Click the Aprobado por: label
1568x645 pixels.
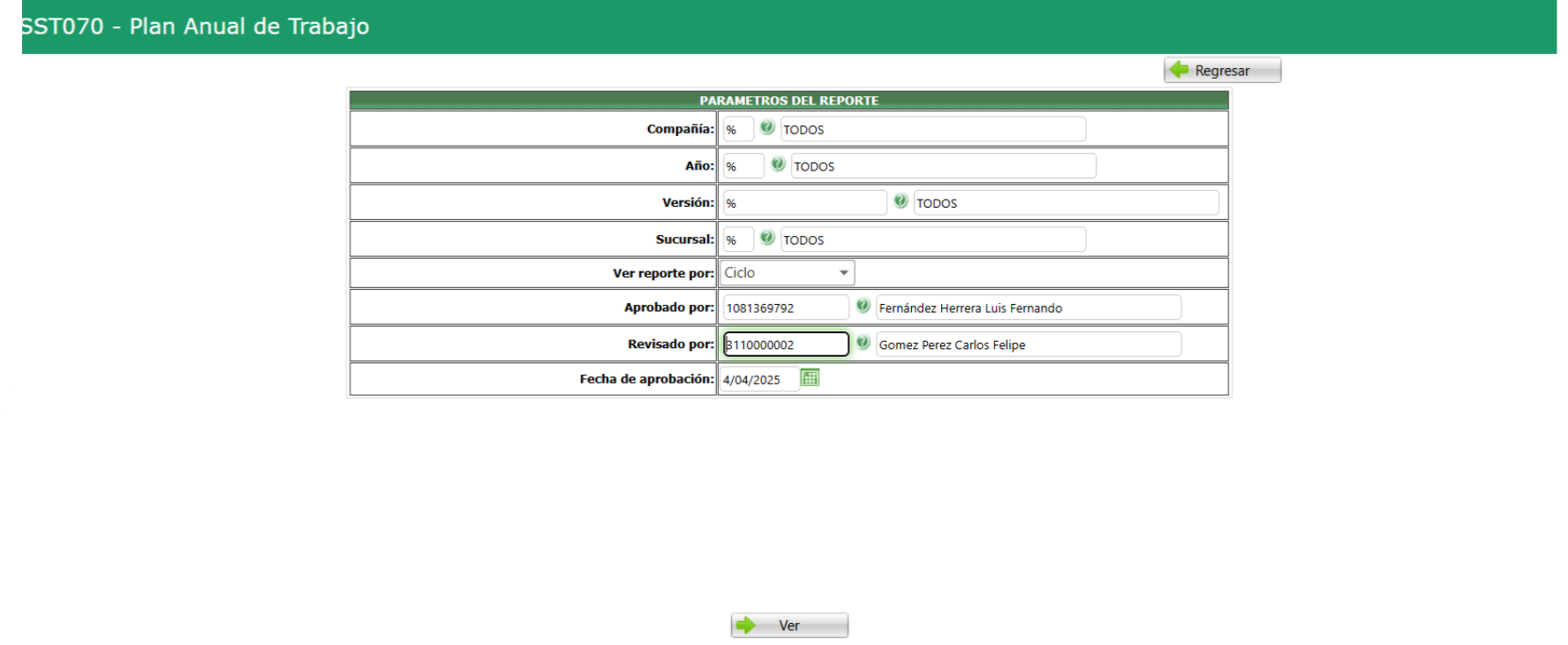click(x=668, y=307)
